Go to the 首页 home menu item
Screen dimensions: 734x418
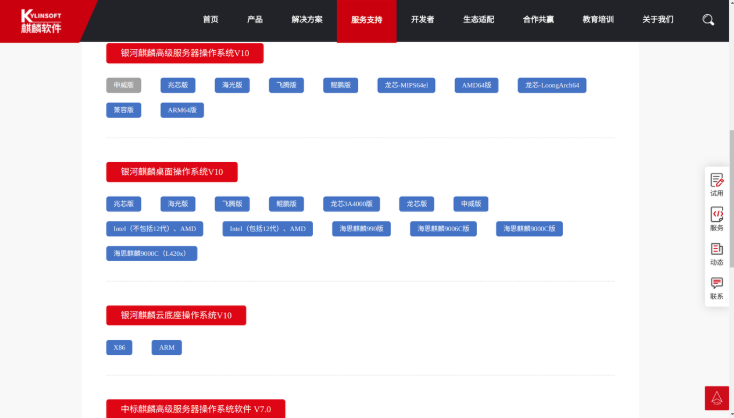click(210, 20)
